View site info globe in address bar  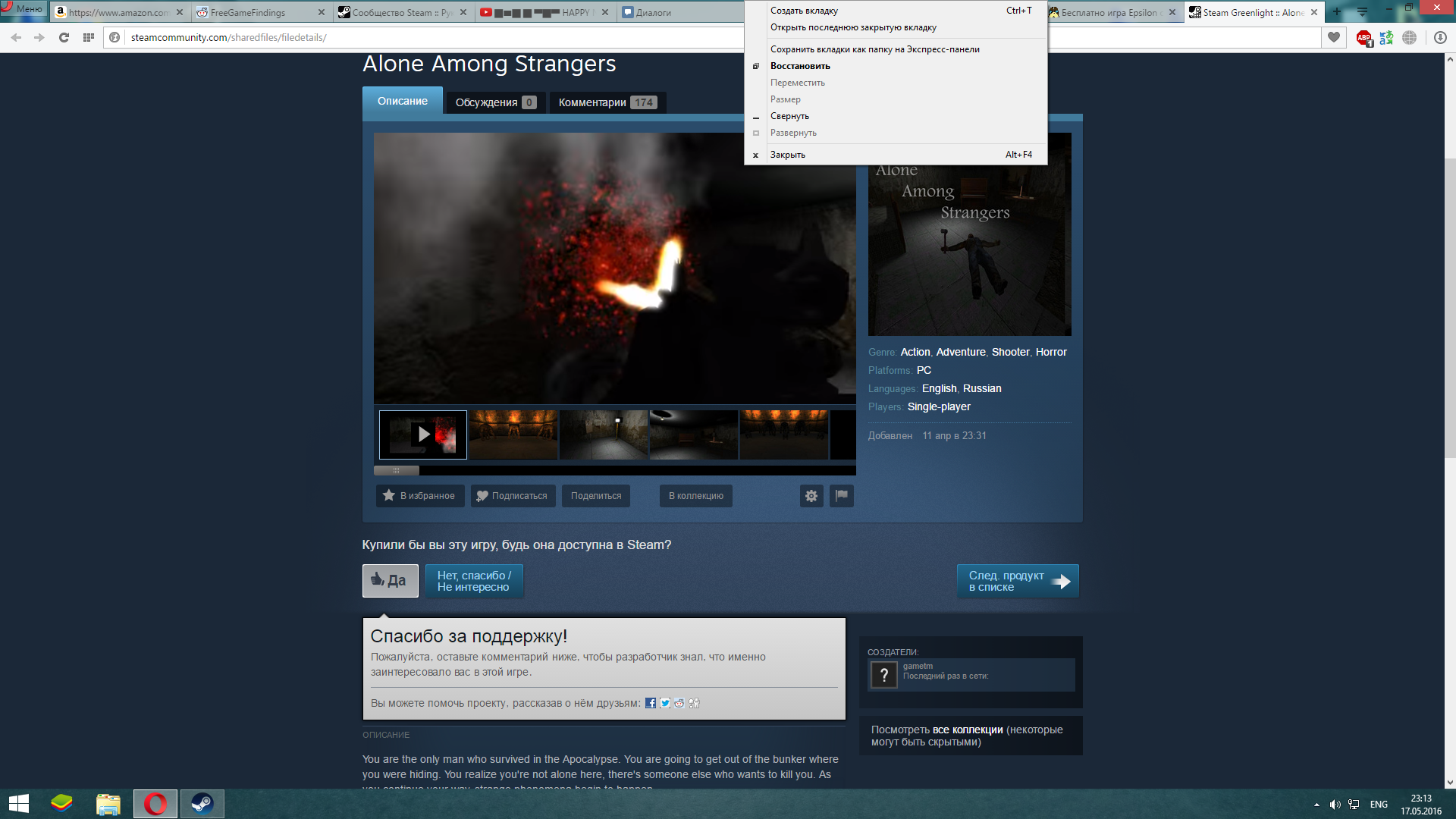[115, 37]
